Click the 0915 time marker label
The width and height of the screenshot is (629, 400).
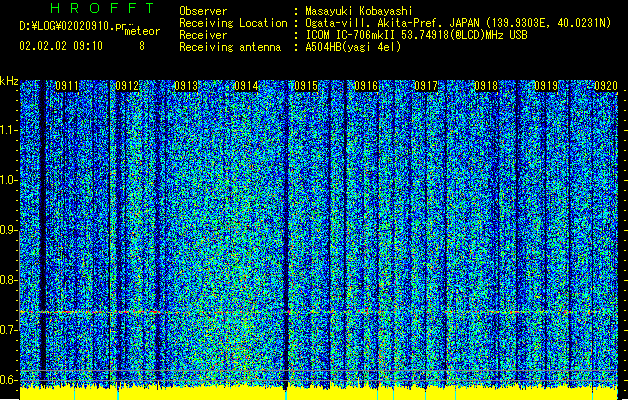click(306, 86)
